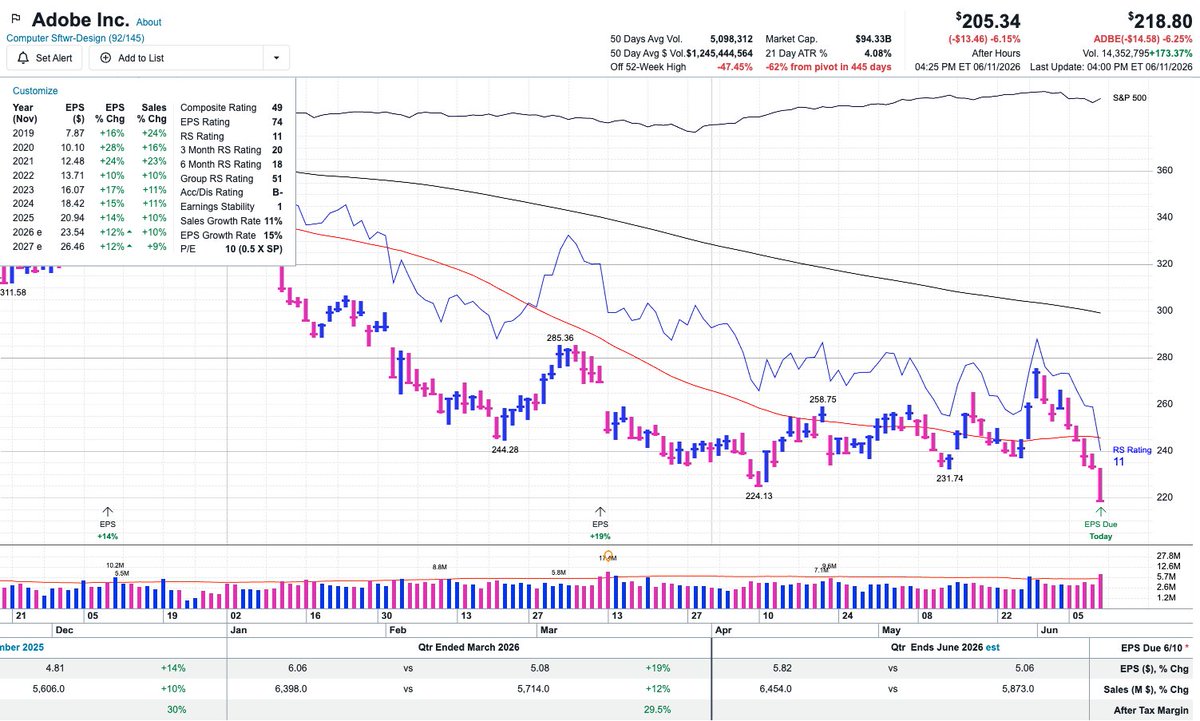Click the orange circle marker above the March volume bar
Screen dimensions: 1200x721
point(608,555)
